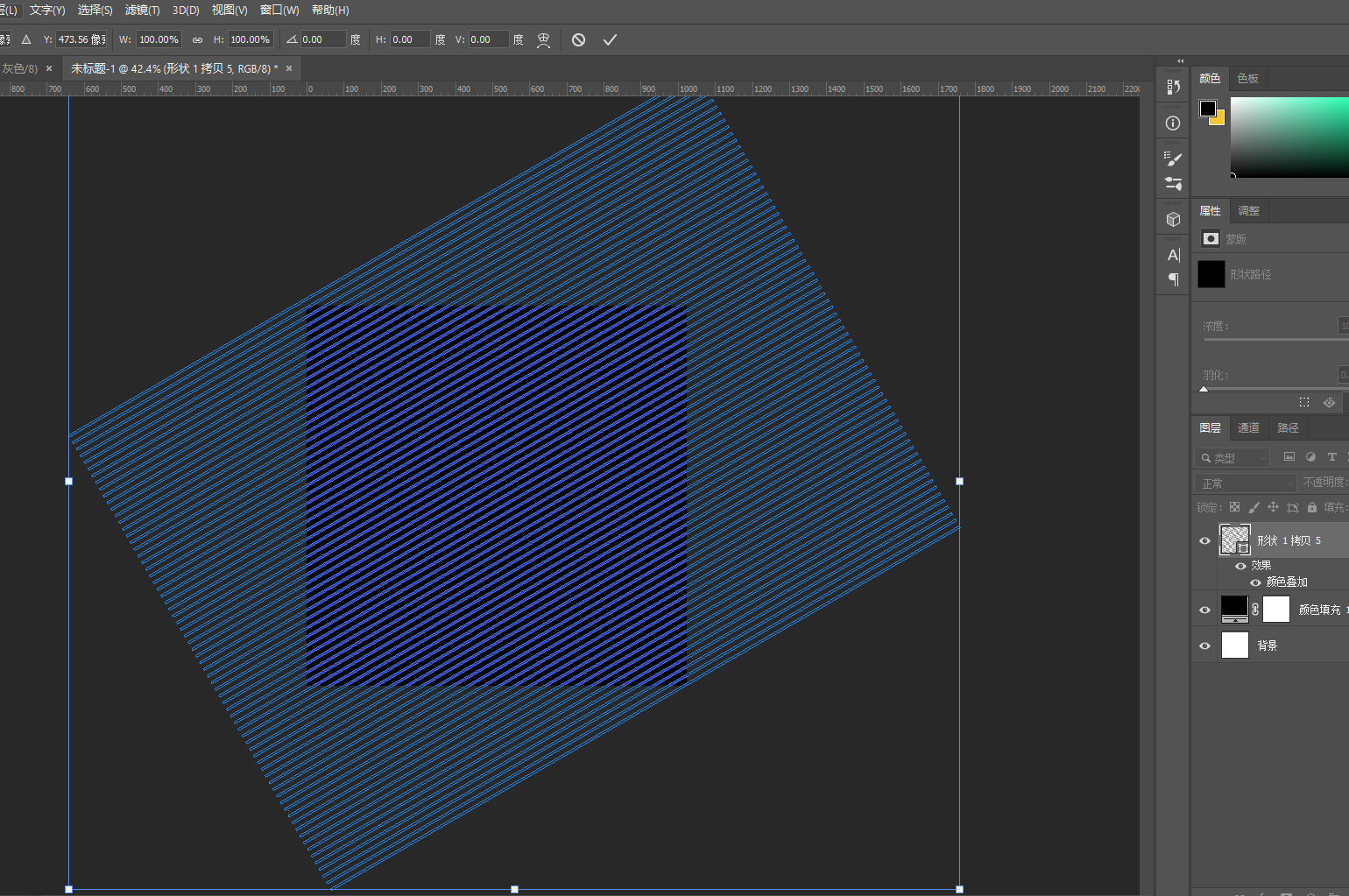Select the 颜色 color tab
Viewport: 1349px width, 896px height.
coord(1210,79)
